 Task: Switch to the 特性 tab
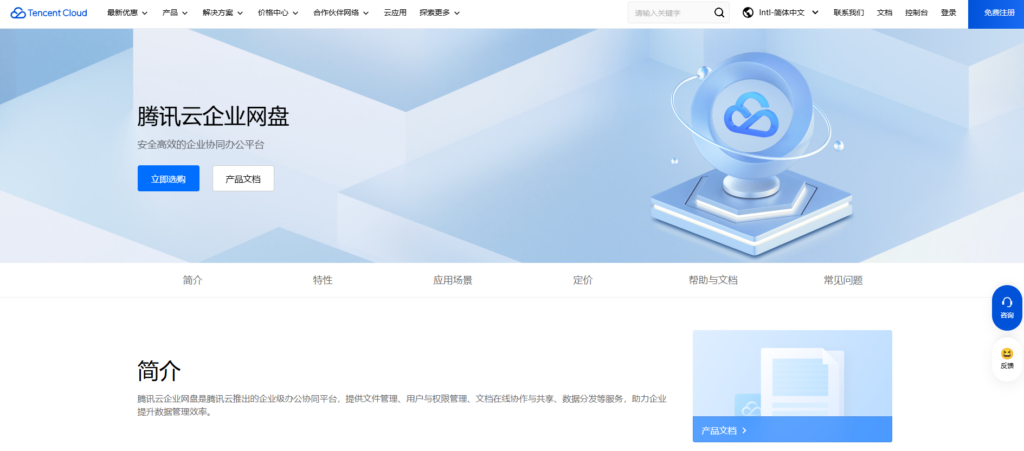pyautogui.click(x=322, y=280)
